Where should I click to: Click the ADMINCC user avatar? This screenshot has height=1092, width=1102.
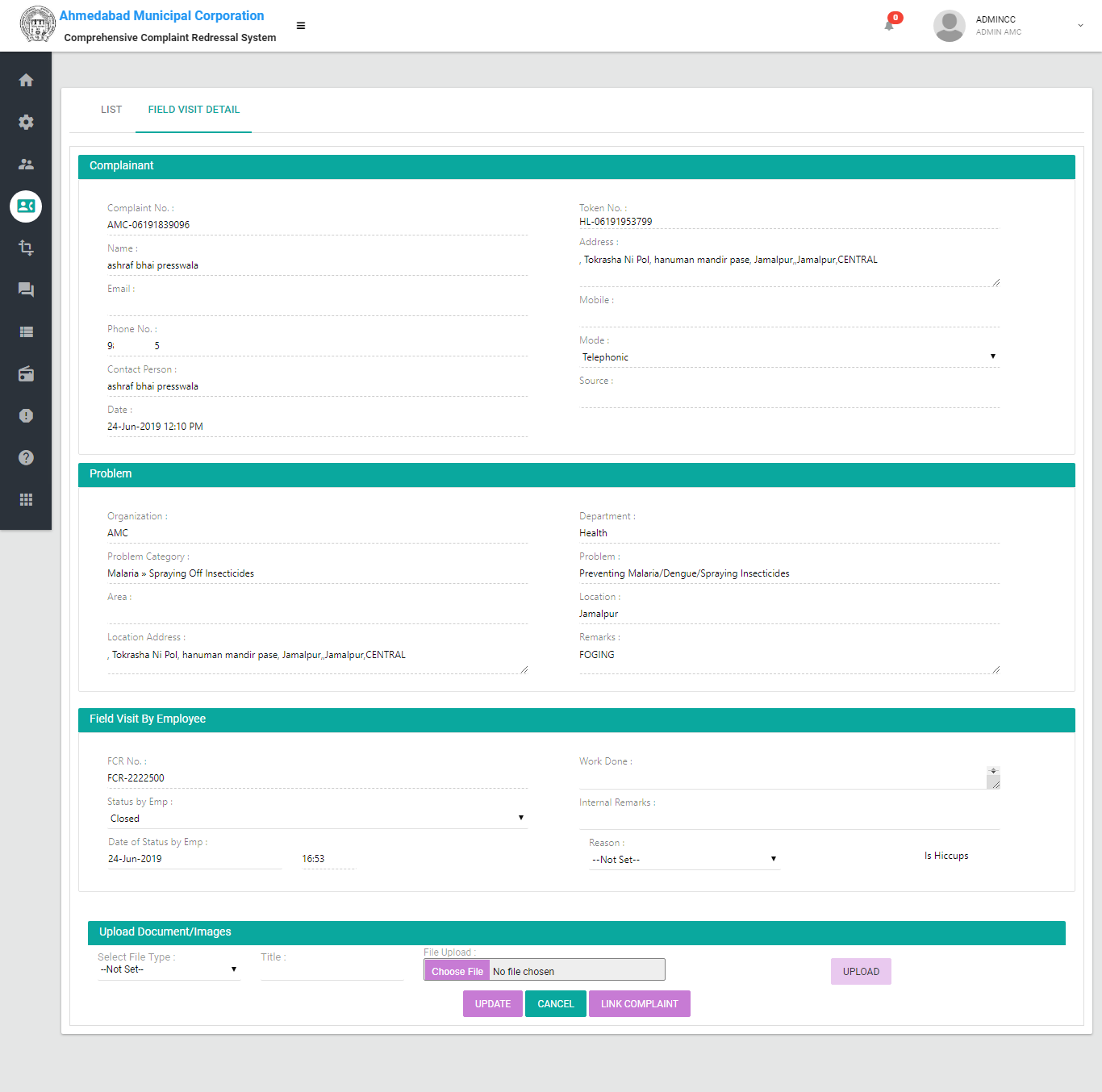(950, 26)
